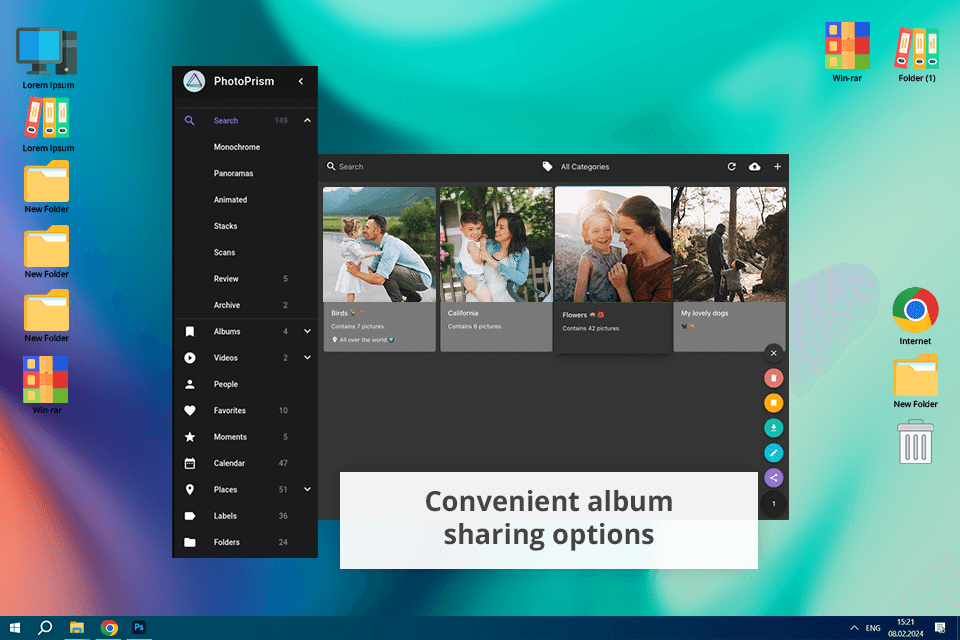Image resolution: width=960 pixels, height=640 pixels.
Task: Open the California album thumbnail
Action: coord(496,244)
